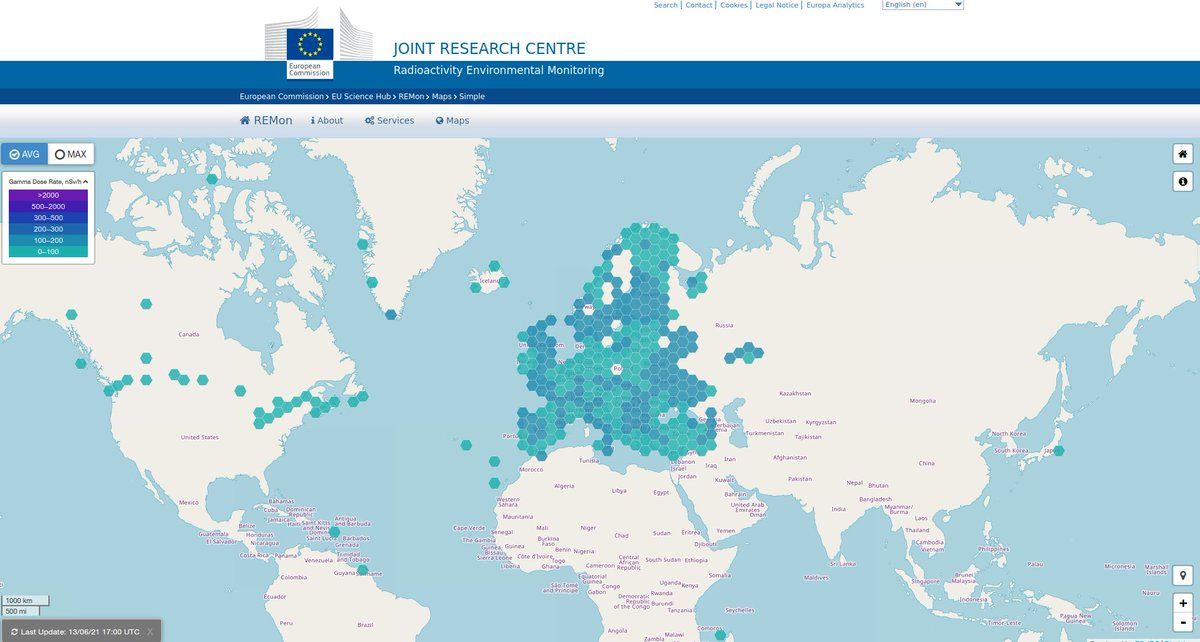The height and width of the screenshot is (642, 1200).
Task: Close the Last Update notification
Action: click(x=150, y=632)
